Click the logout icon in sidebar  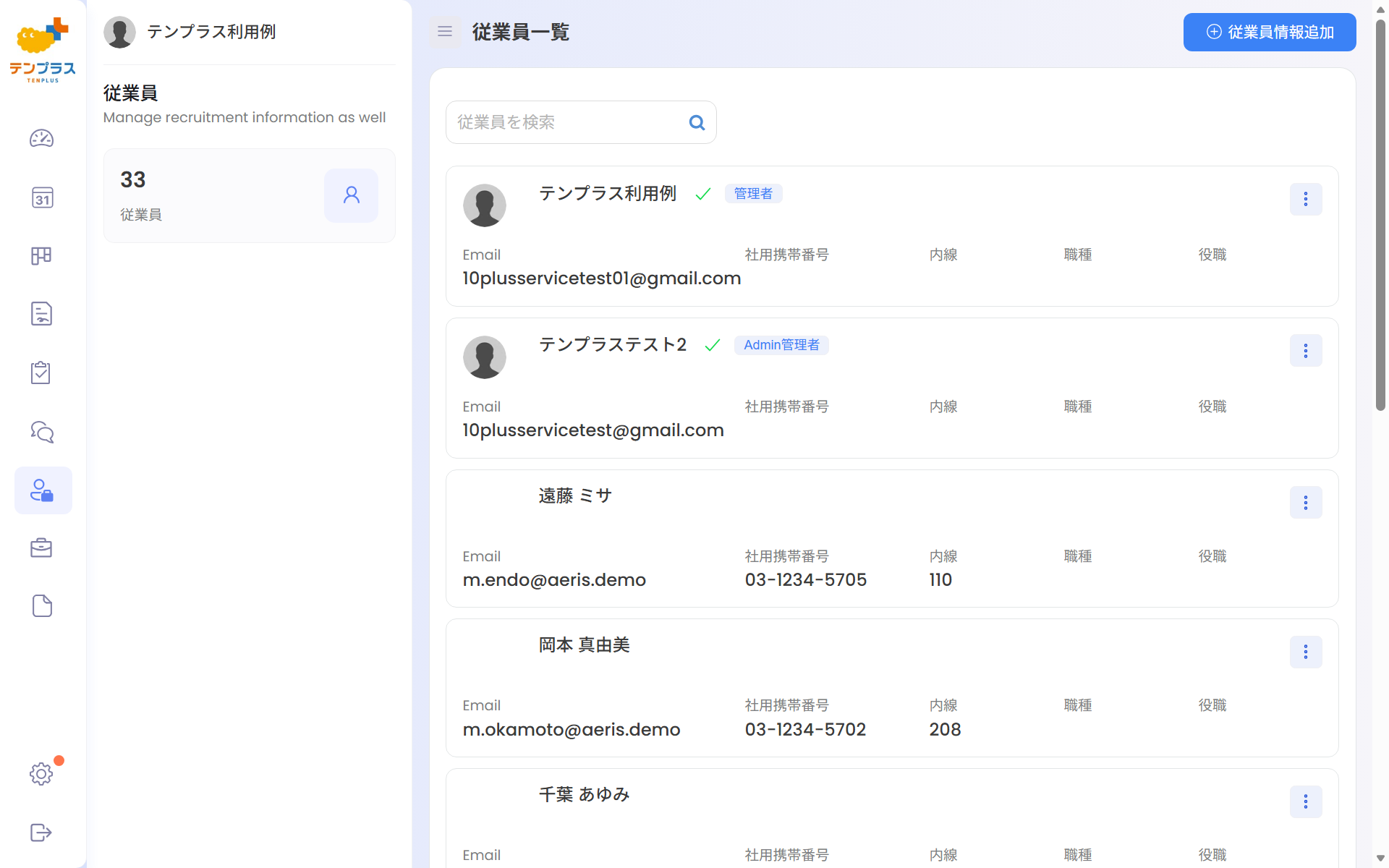tap(41, 833)
